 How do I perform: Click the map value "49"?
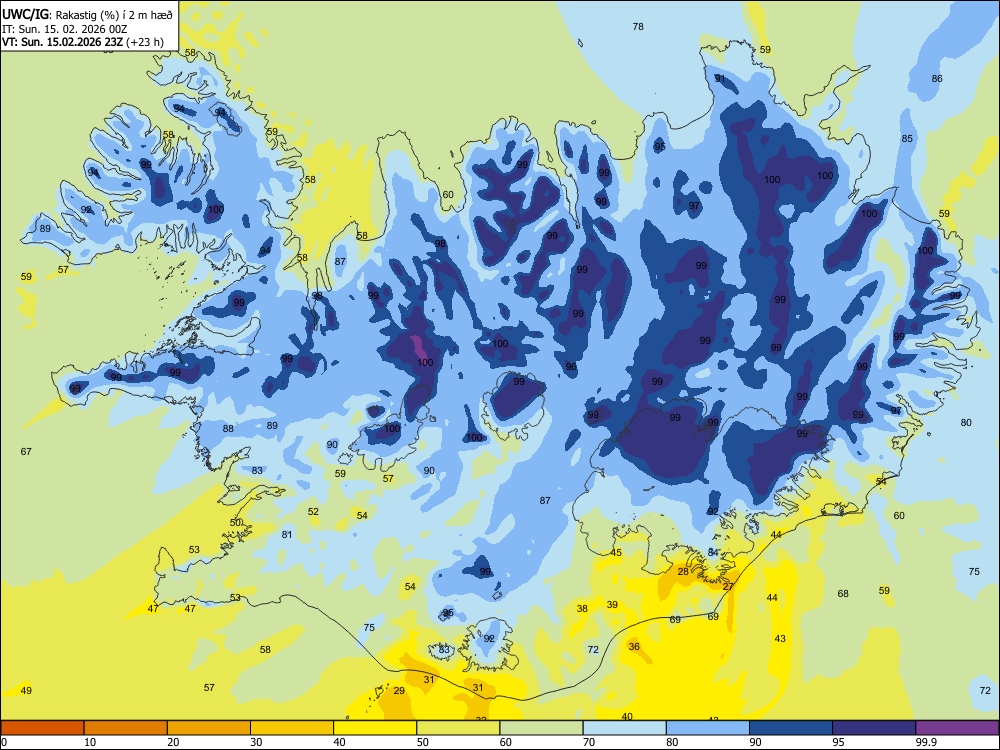click(26, 691)
